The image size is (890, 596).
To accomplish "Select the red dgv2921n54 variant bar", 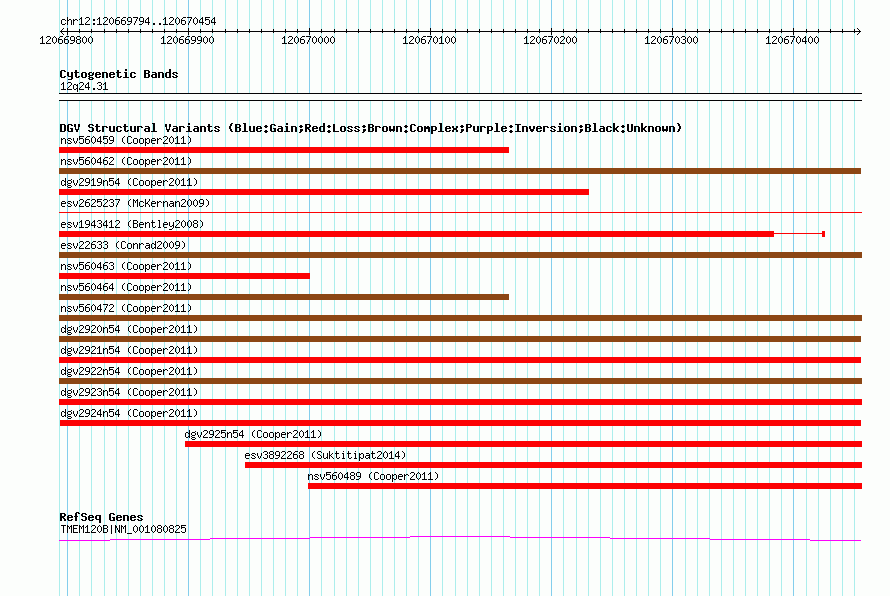I will (x=460, y=360).
